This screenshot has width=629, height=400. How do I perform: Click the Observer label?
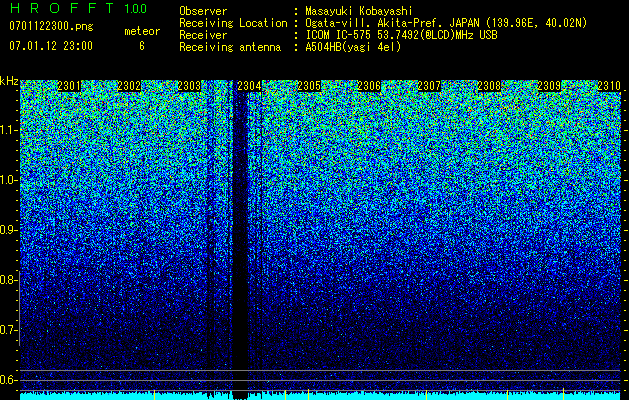pyautogui.click(x=203, y=11)
